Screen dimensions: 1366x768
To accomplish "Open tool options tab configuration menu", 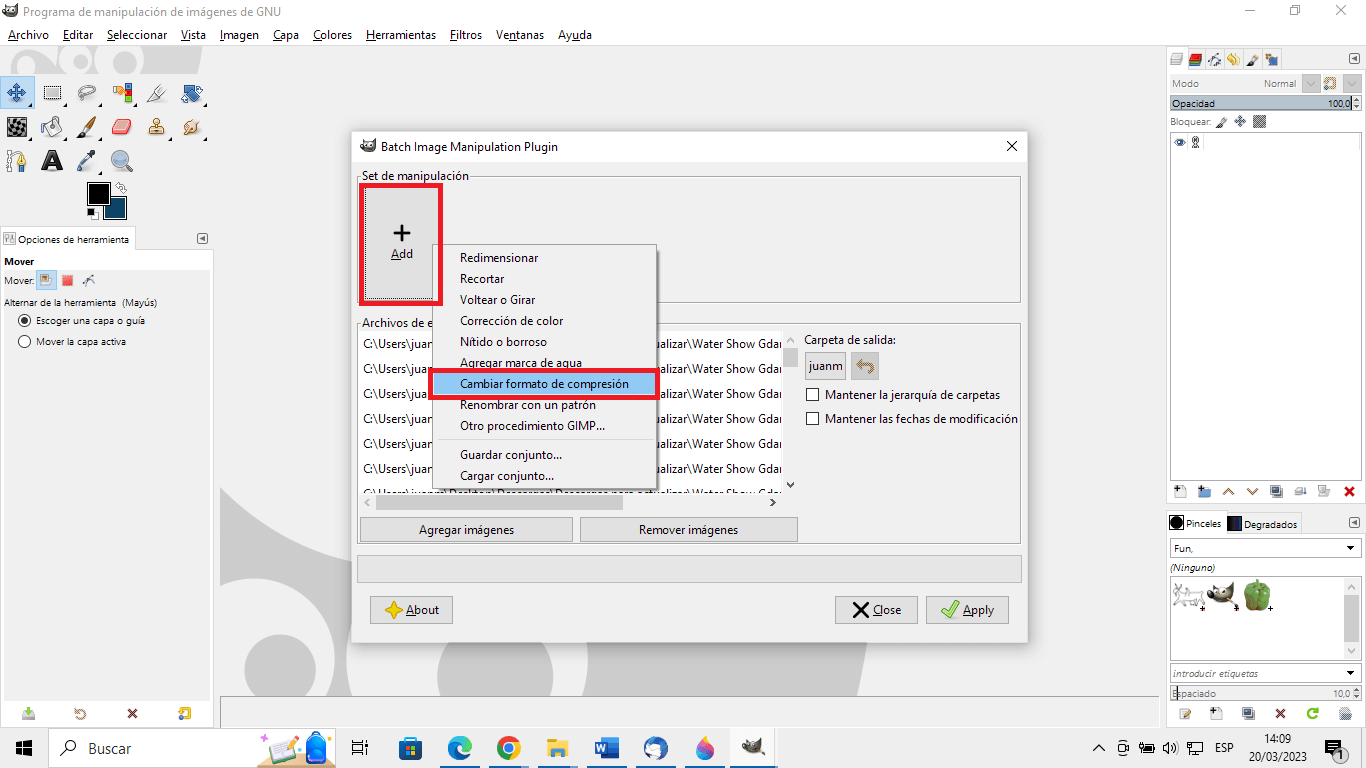I will pyautogui.click(x=203, y=239).
